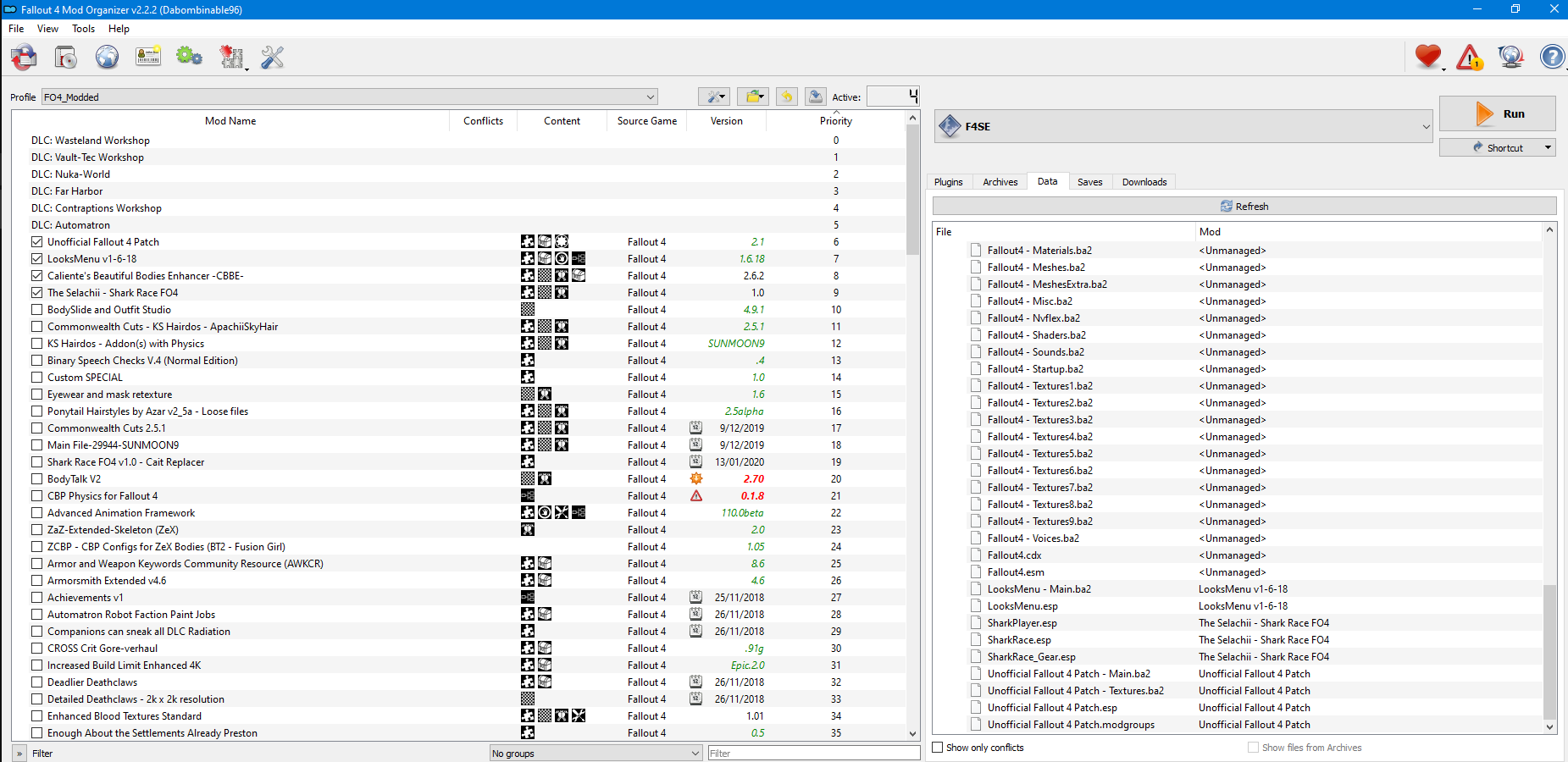
Task: Check Show only conflicts option
Action: [x=938, y=748]
